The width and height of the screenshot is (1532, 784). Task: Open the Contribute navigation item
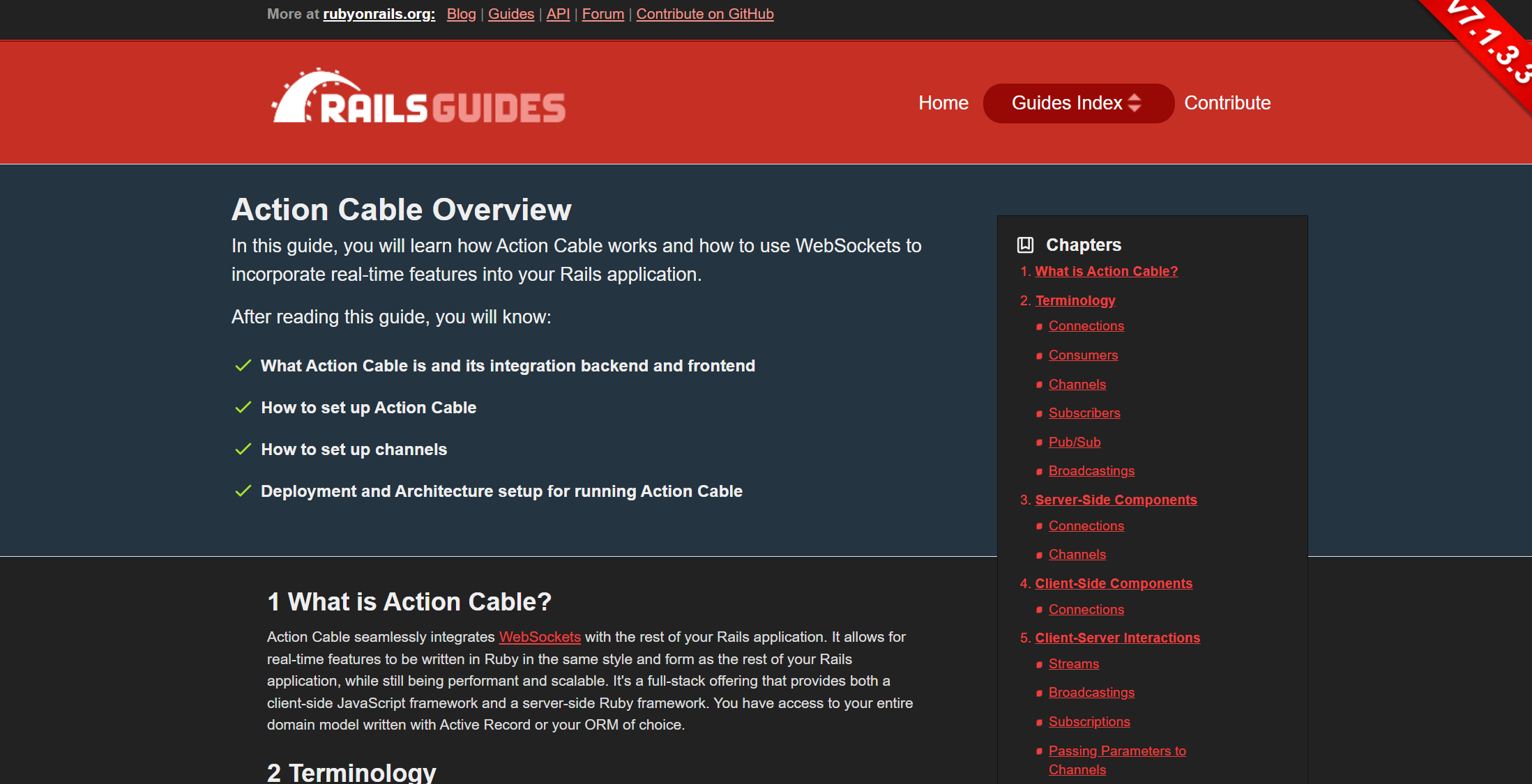tap(1227, 103)
